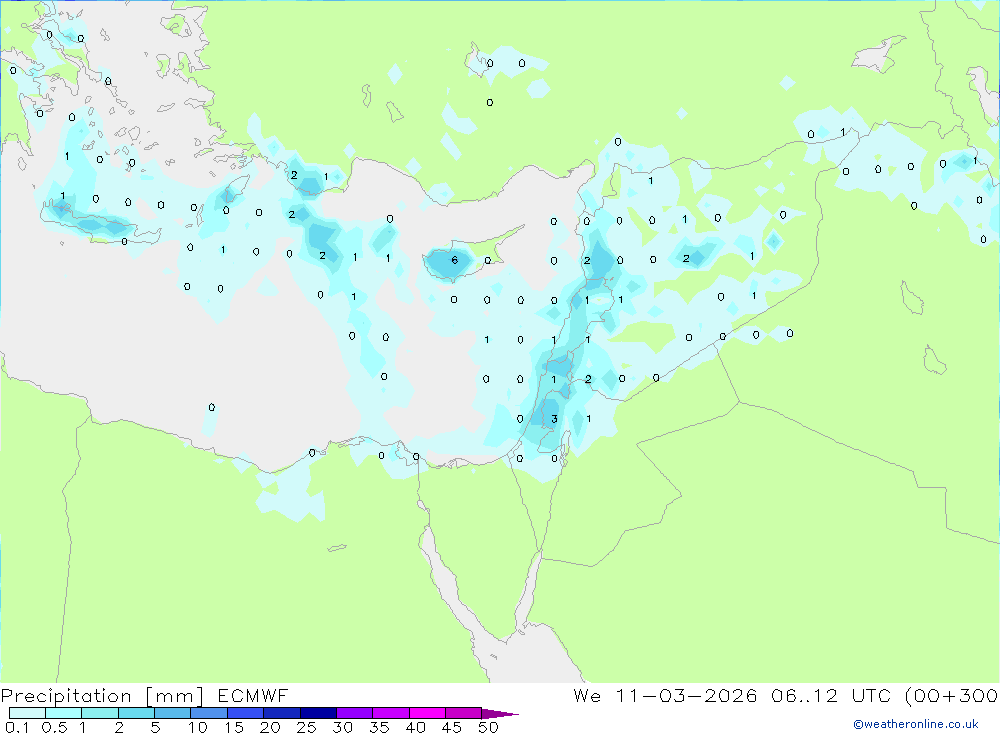Screen dimensions: 1000x733
Task: Click the legend label "50"
Action: pos(488,727)
